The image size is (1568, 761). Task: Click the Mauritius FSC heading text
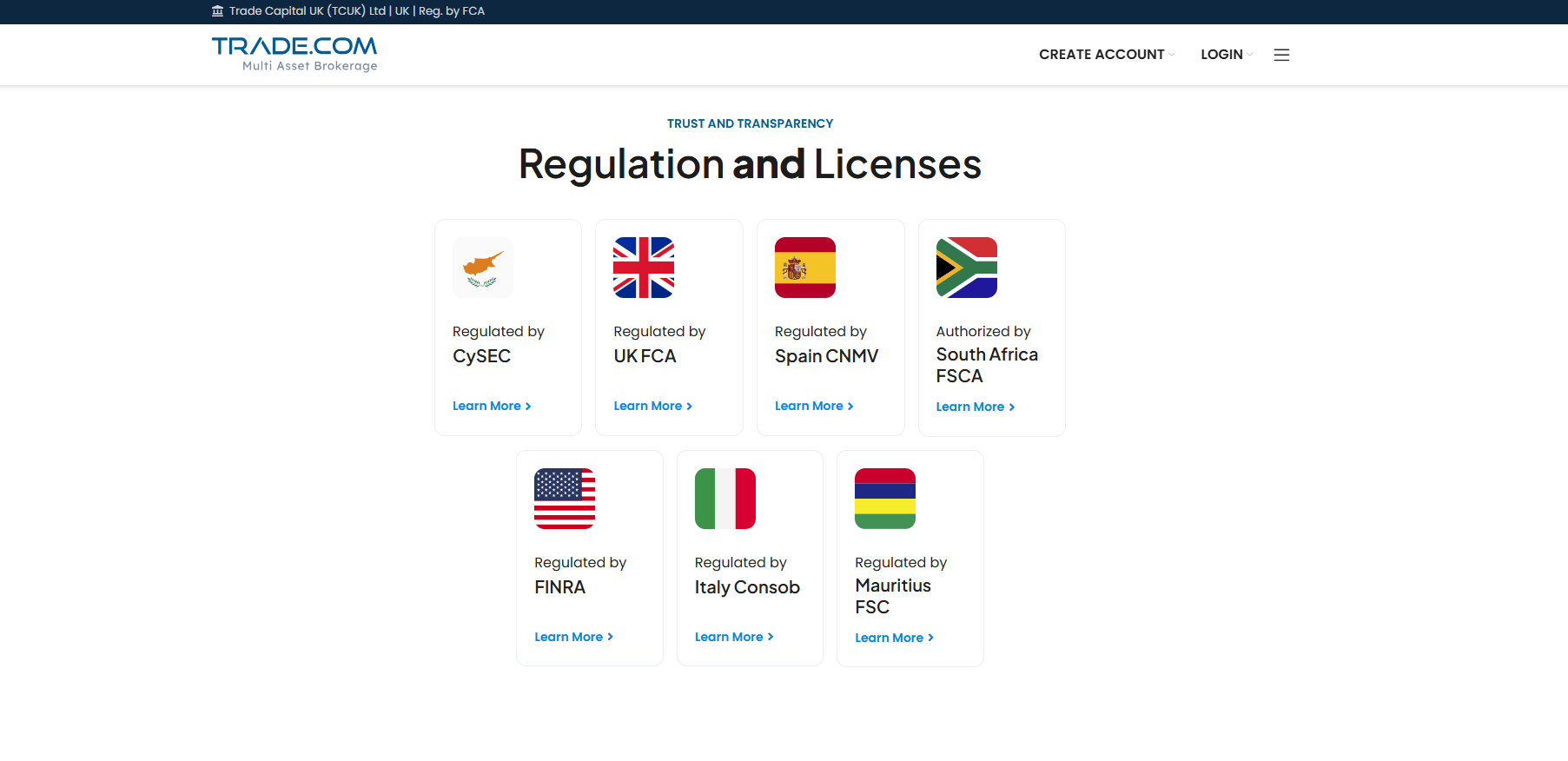pos(893,596)
